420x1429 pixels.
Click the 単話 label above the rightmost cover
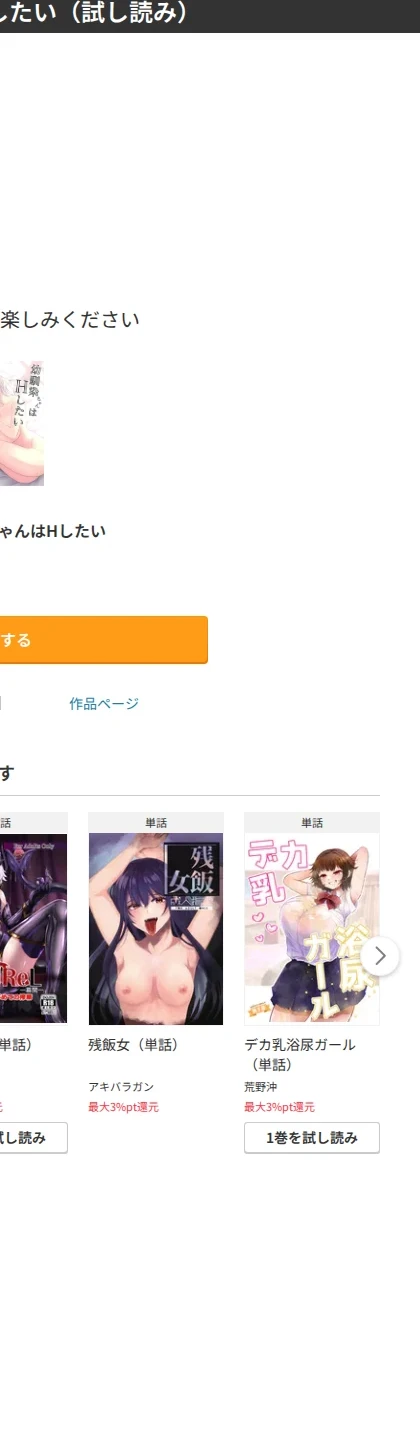312,823
